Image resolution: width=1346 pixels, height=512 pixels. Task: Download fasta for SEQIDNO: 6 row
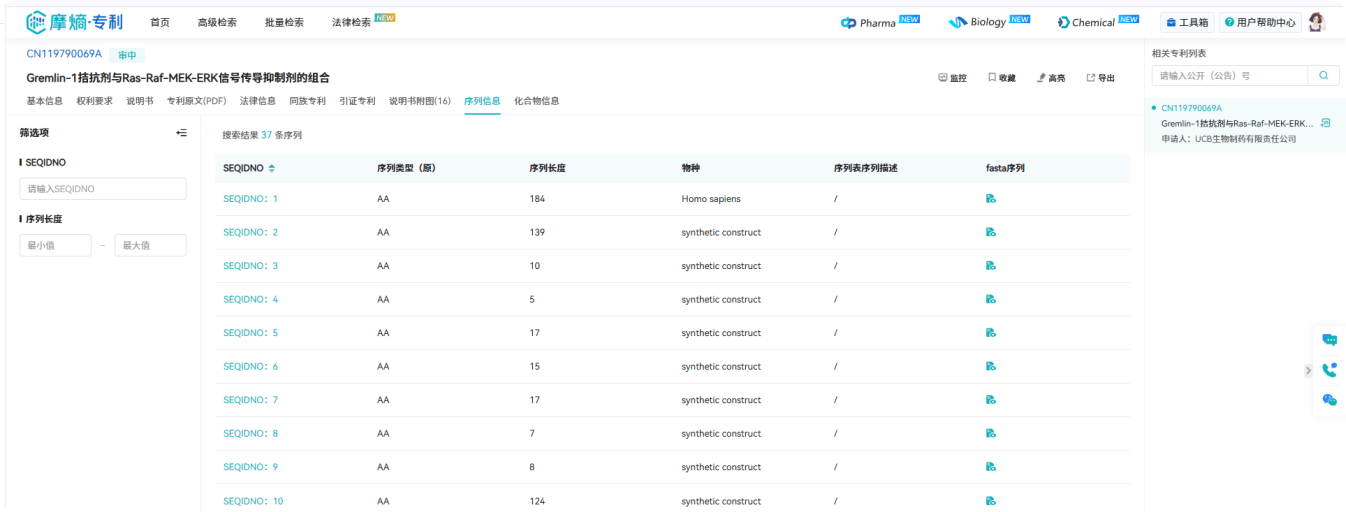pyautogui.click(x=990, y=366)
